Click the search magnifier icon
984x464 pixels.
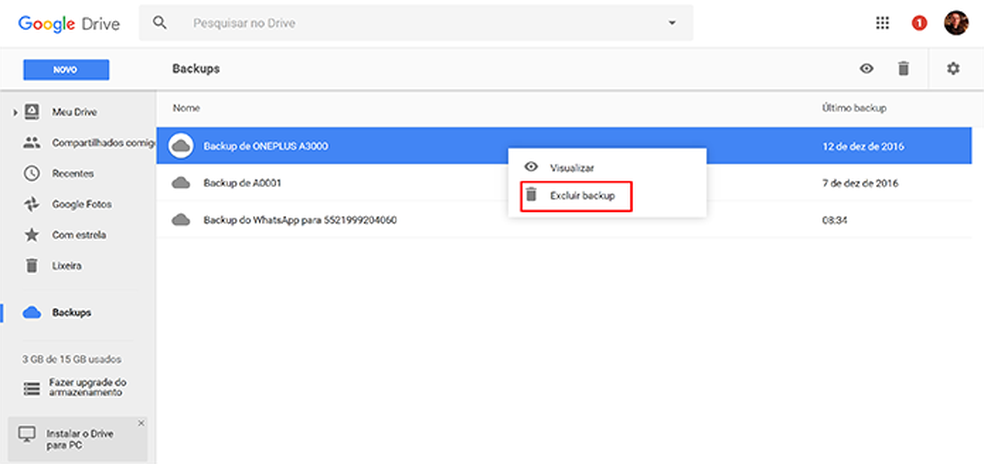tap(161, 22)
